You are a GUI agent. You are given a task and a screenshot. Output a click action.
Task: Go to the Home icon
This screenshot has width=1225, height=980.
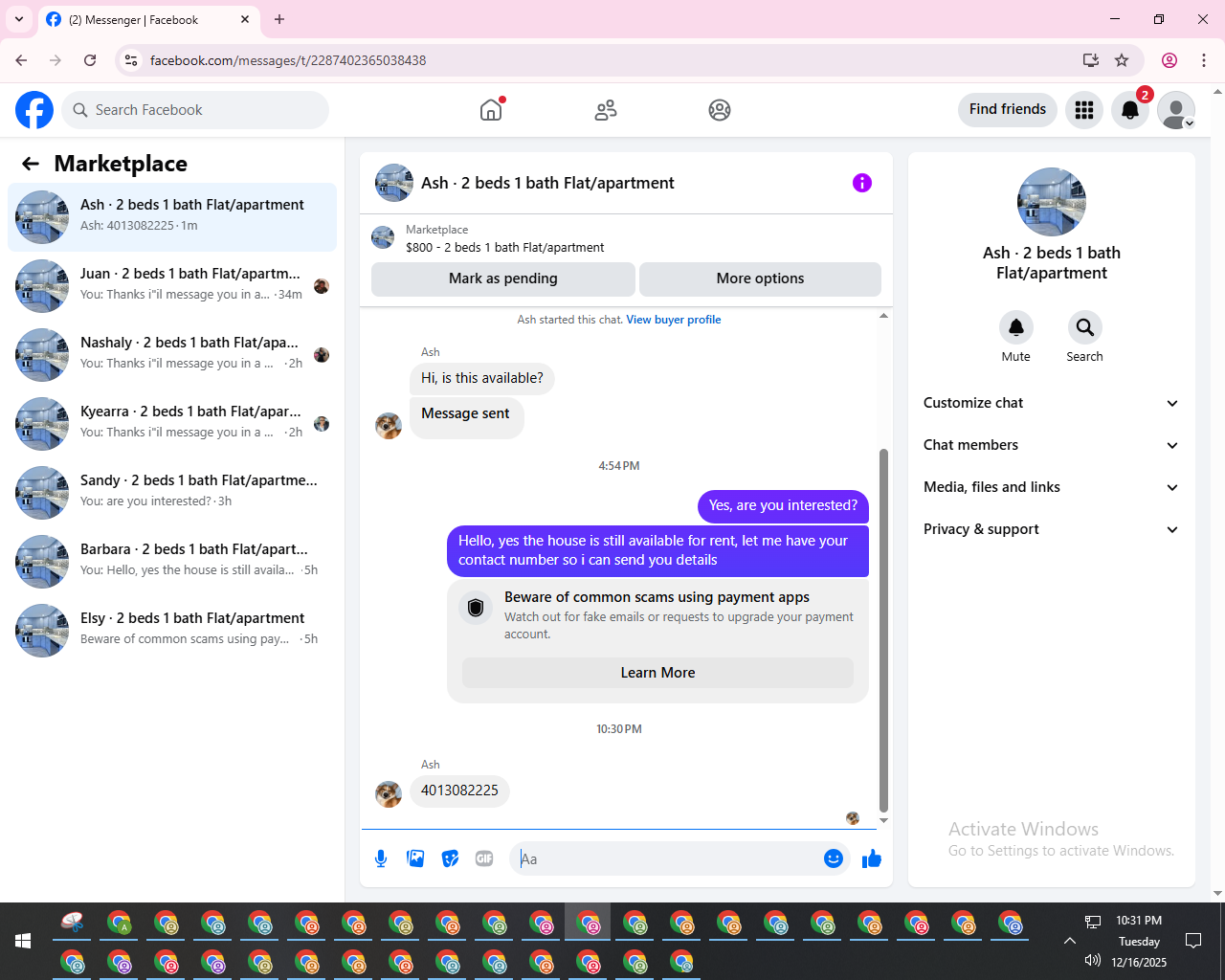pyautogui.click(x=491, y=110)
